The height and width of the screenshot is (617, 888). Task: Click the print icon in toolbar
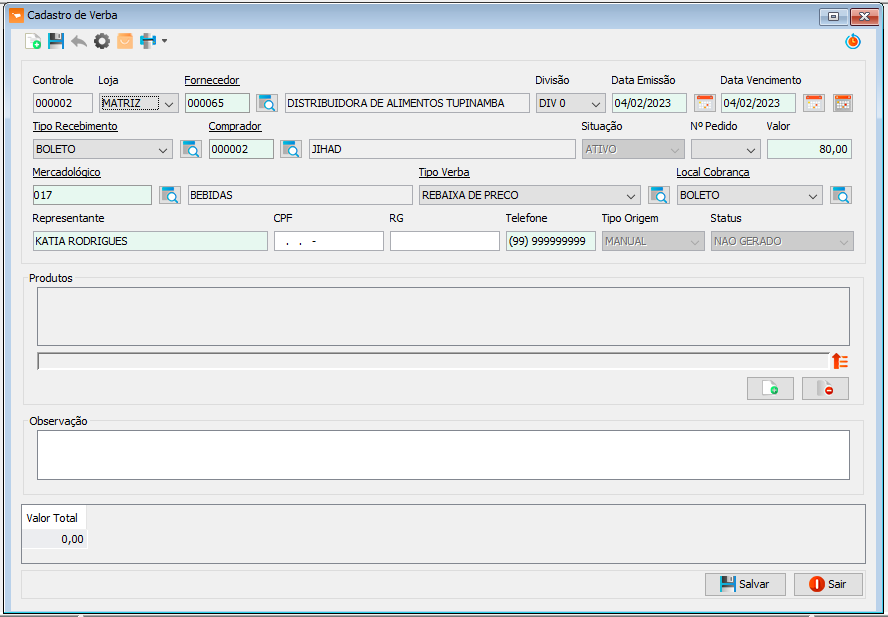pyautogui.click(x=148, y=41)
